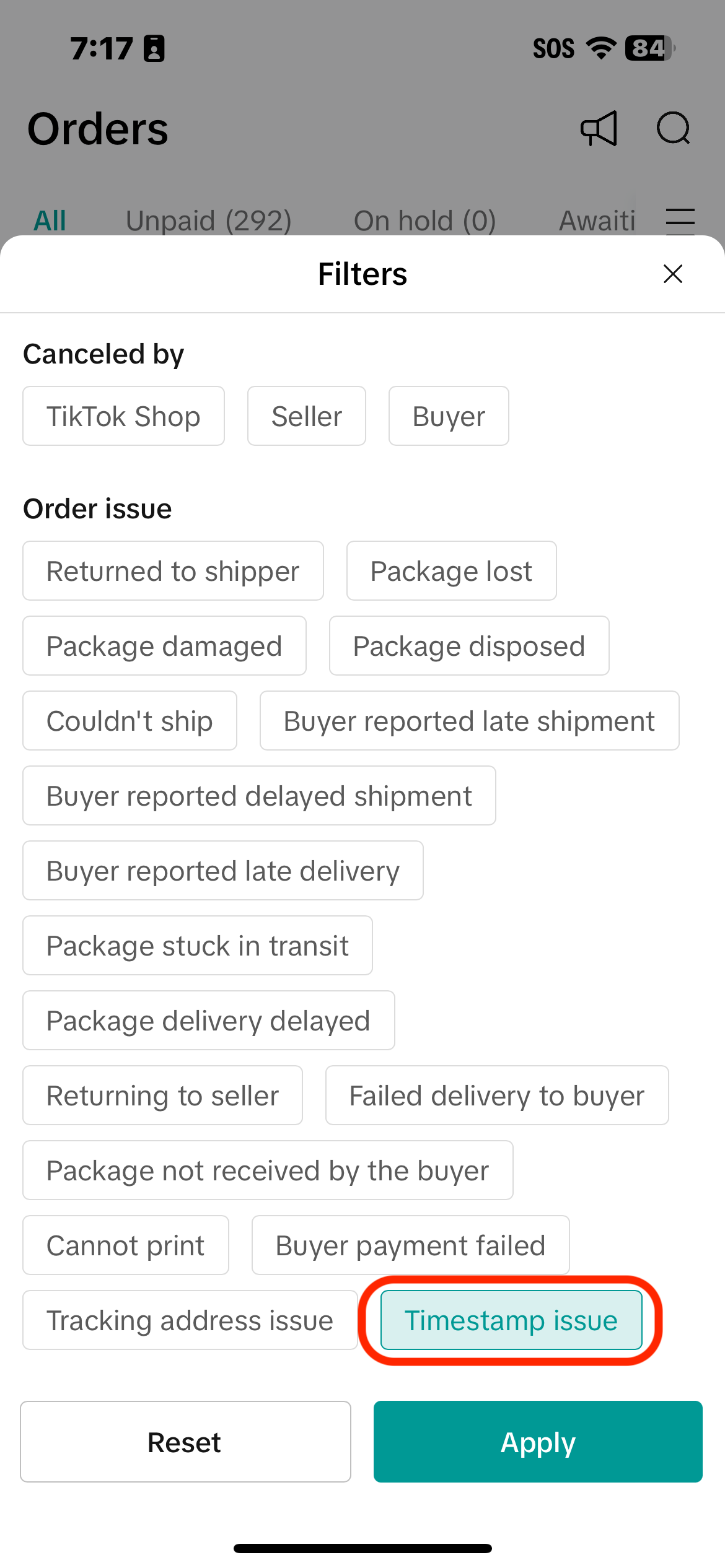Select the All orders tab

(x=50, y=221)
